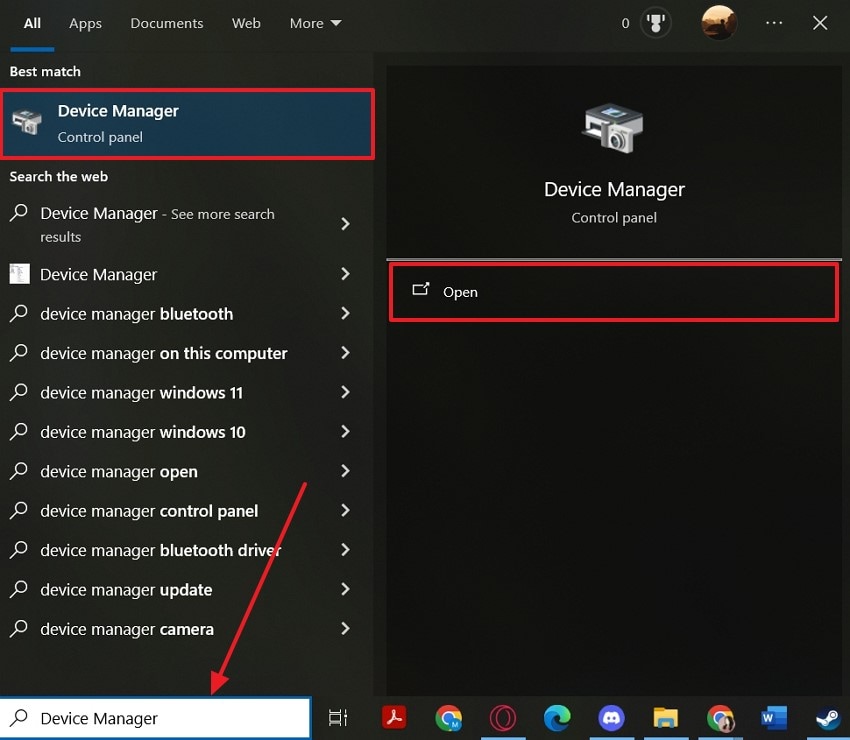
Task: Select 'device manager update' suggestion
Action: pyautogui.click(x=126, y=590)
